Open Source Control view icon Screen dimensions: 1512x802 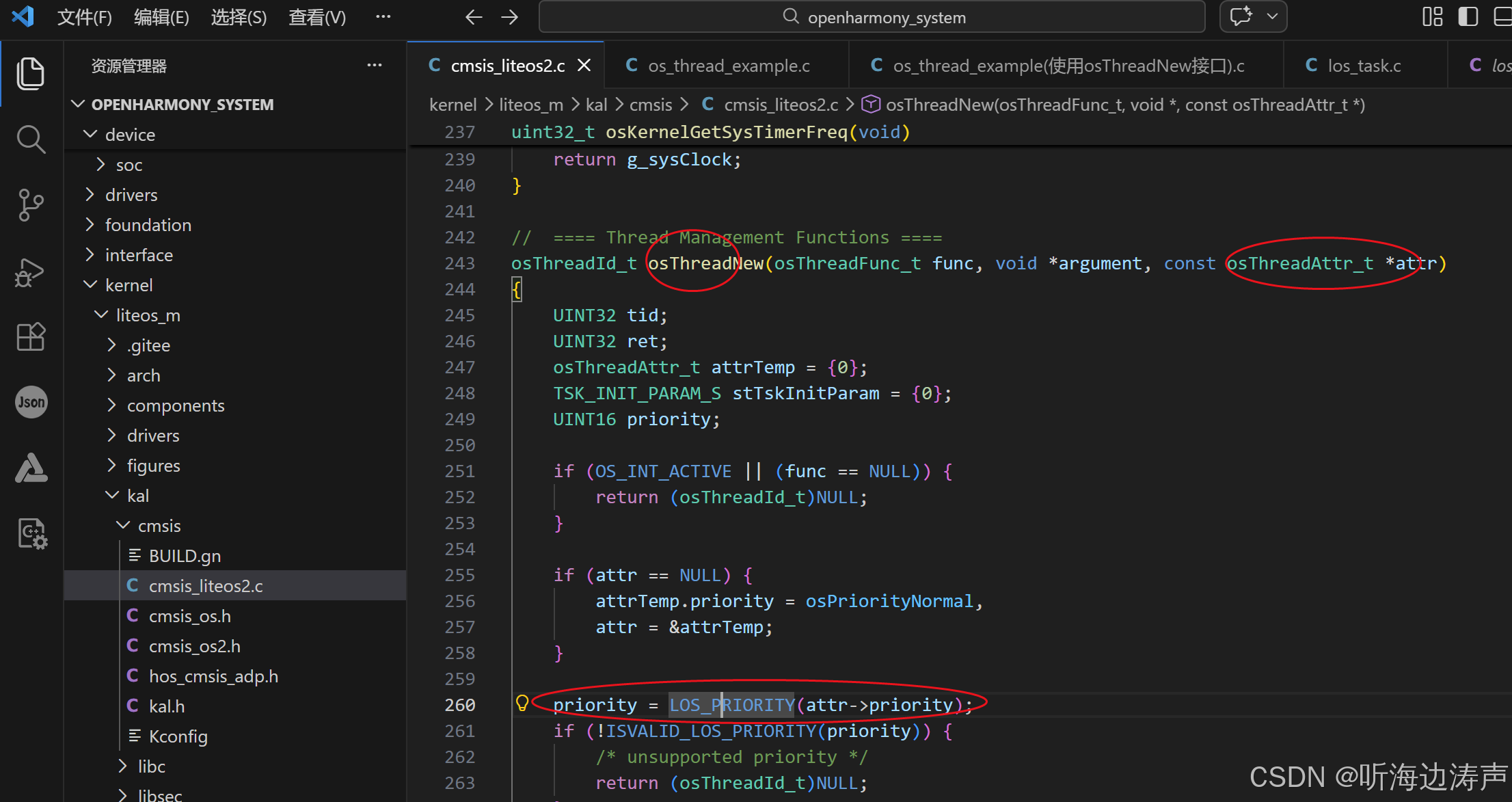click(x=30, y=204)
